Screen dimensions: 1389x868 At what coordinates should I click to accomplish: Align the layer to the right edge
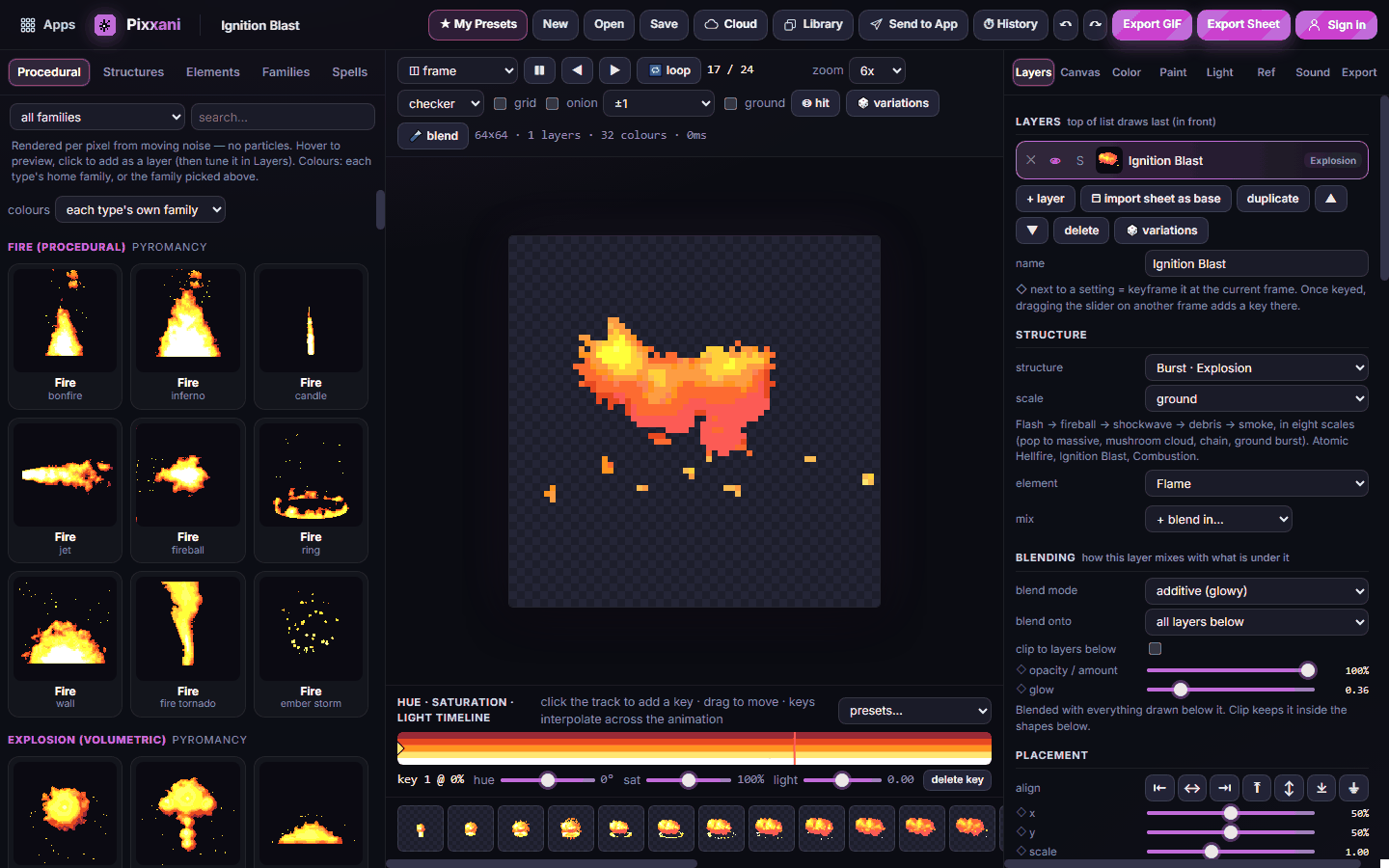[1225, 788]
